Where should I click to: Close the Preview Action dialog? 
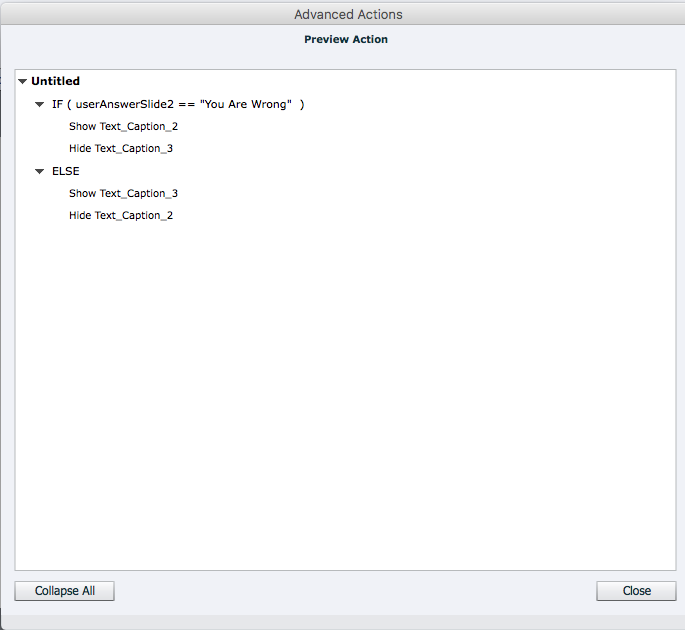coord(636,591)
